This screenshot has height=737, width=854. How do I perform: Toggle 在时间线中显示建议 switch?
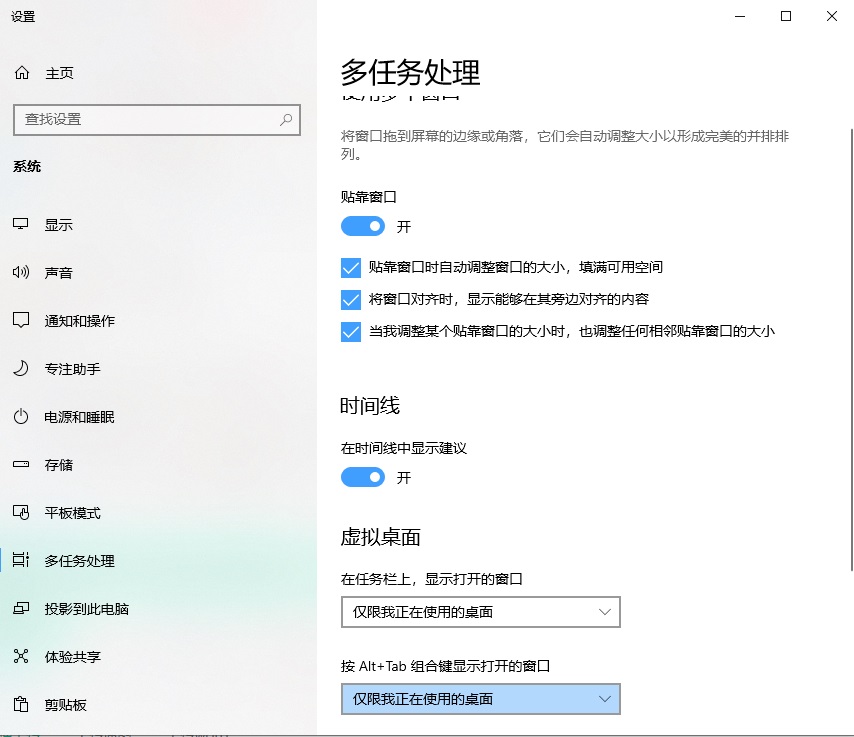pos(363,477)
